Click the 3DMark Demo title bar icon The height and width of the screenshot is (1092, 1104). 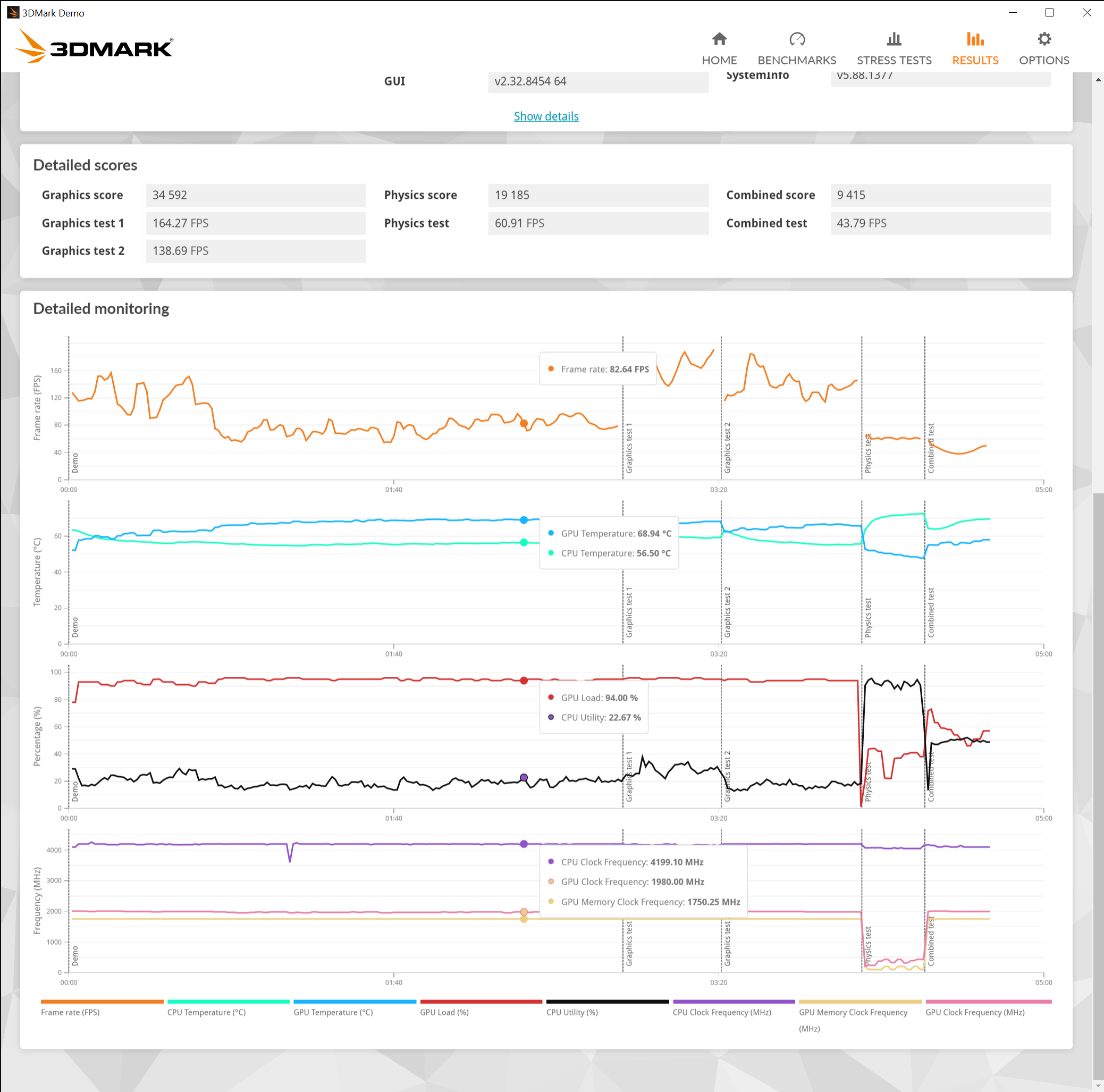pos(12,13)
